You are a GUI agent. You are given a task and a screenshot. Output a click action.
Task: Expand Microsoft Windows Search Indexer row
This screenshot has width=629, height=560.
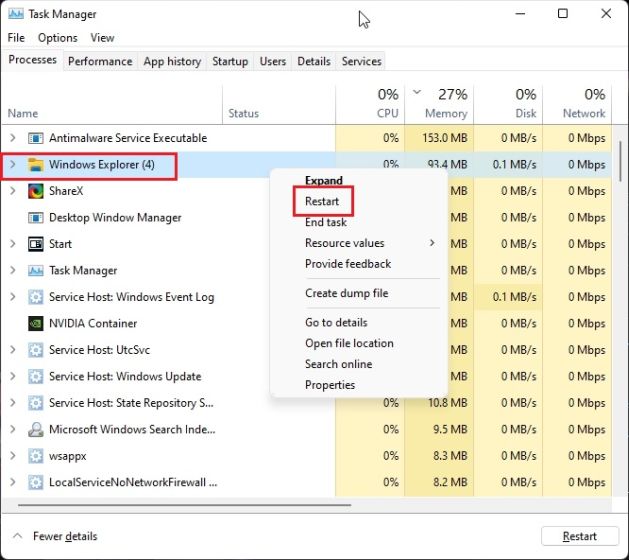coord(13,429)
